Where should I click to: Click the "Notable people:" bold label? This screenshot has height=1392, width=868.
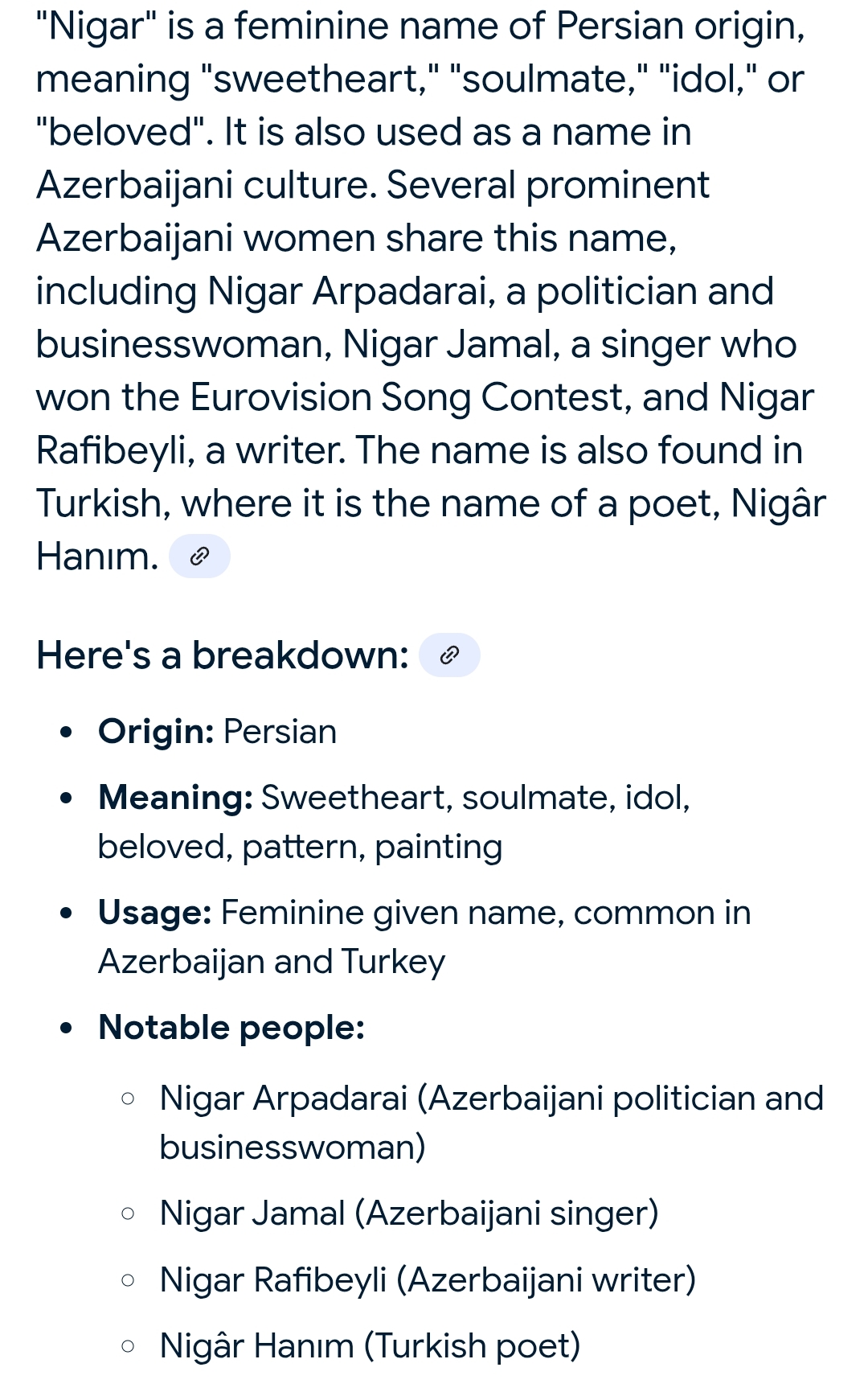231,1028
